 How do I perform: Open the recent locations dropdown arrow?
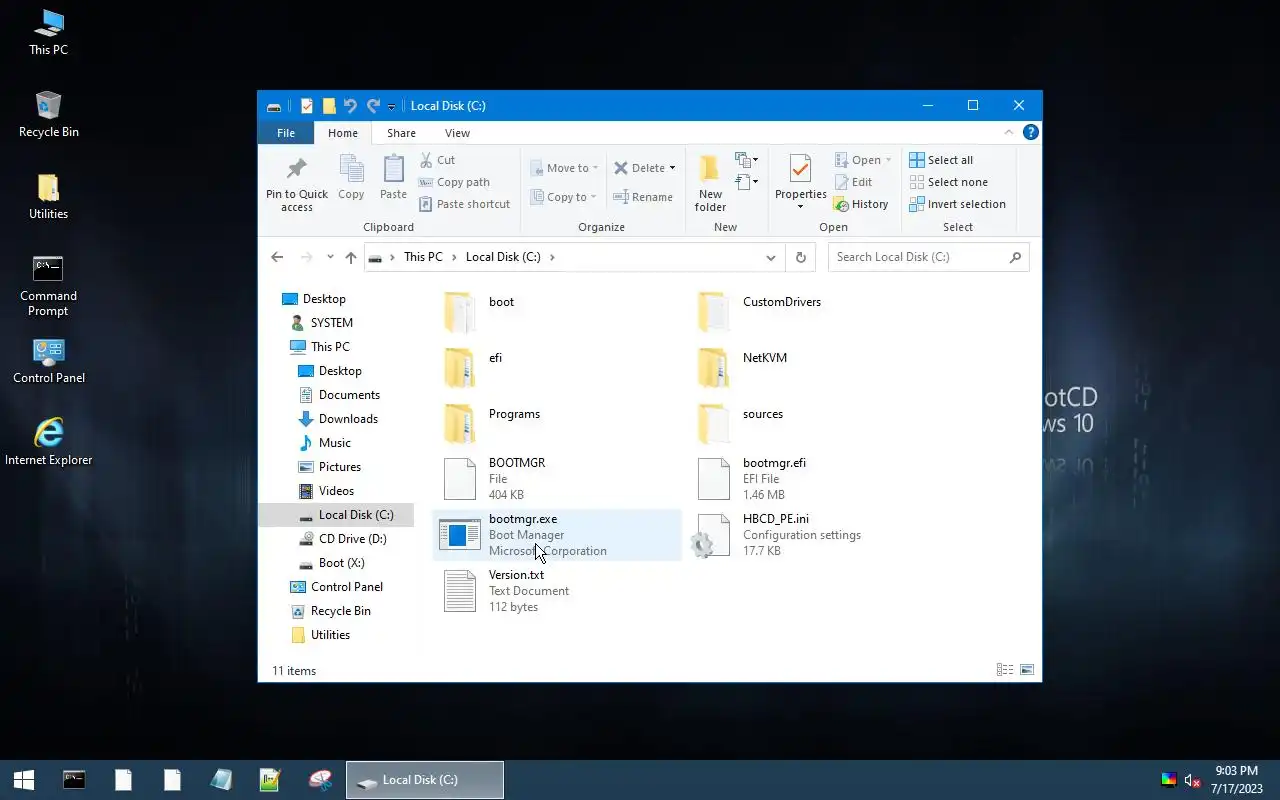coord(330,257)
